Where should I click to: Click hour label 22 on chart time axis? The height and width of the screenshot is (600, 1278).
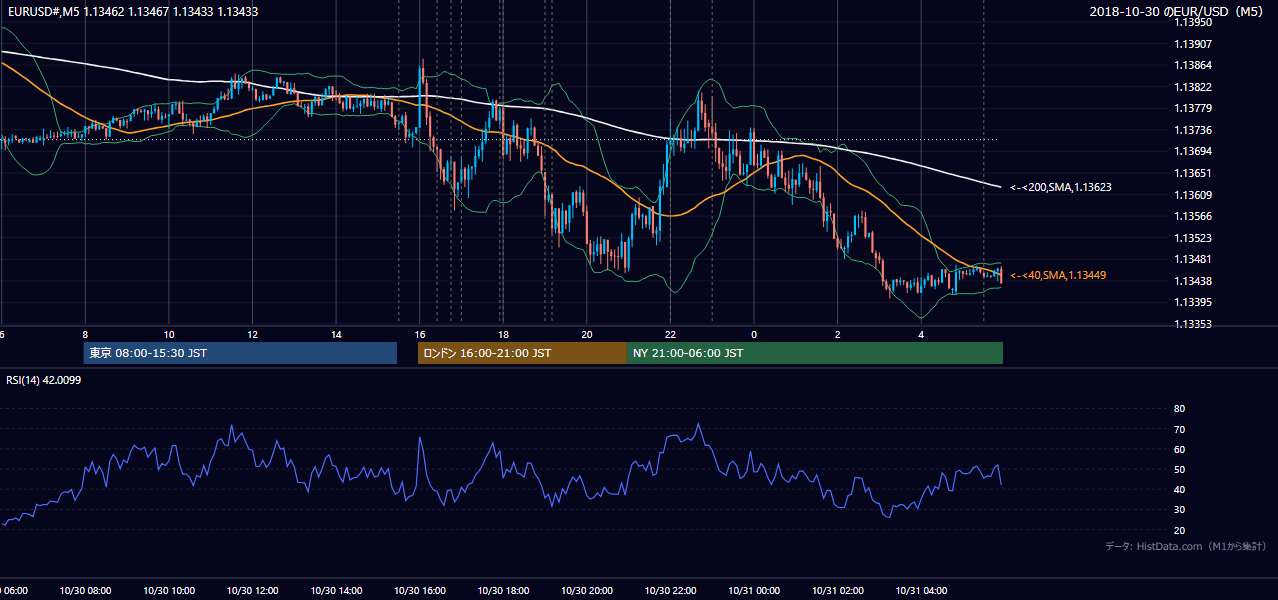point(670,335)
